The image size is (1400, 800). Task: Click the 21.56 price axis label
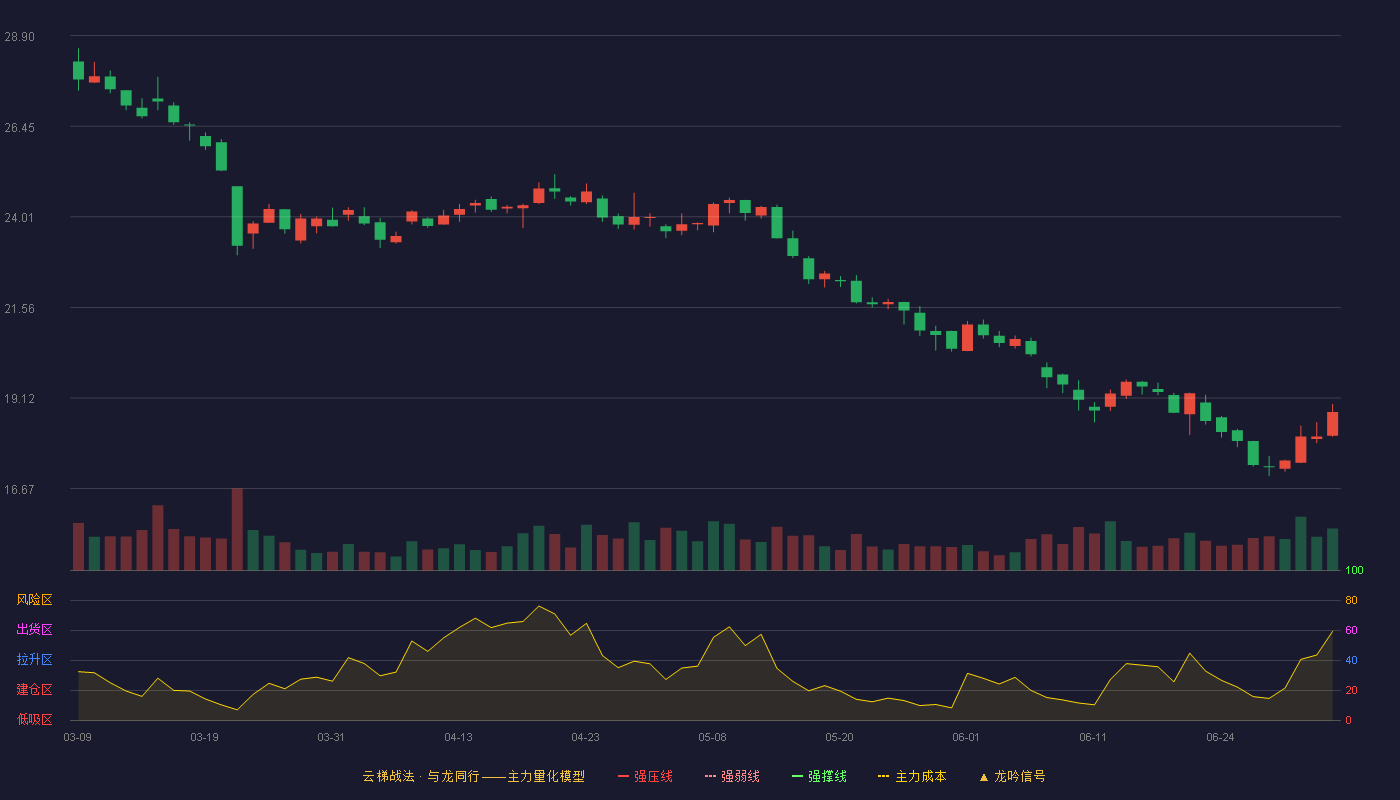click(19, 309)
